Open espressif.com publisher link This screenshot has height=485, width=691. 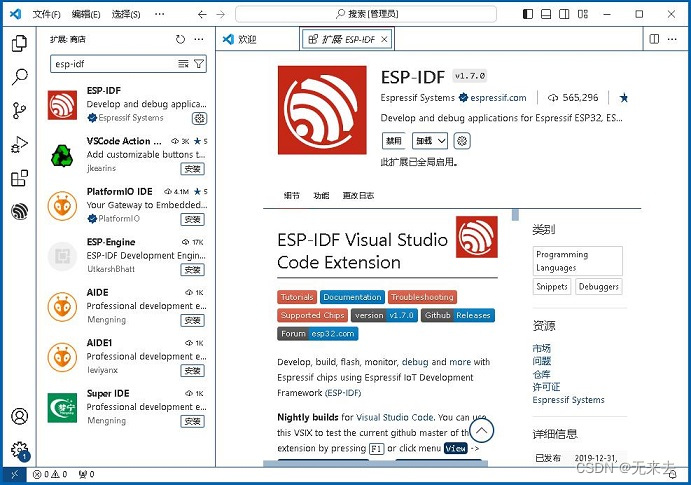[498, 98]
